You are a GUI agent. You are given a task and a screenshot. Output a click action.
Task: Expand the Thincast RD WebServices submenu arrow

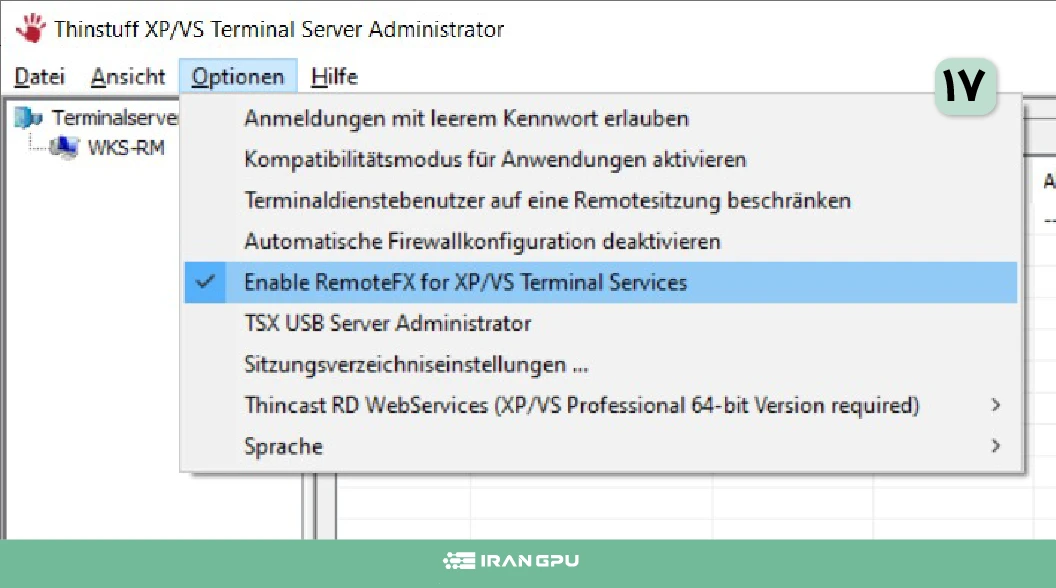[995, 405]
